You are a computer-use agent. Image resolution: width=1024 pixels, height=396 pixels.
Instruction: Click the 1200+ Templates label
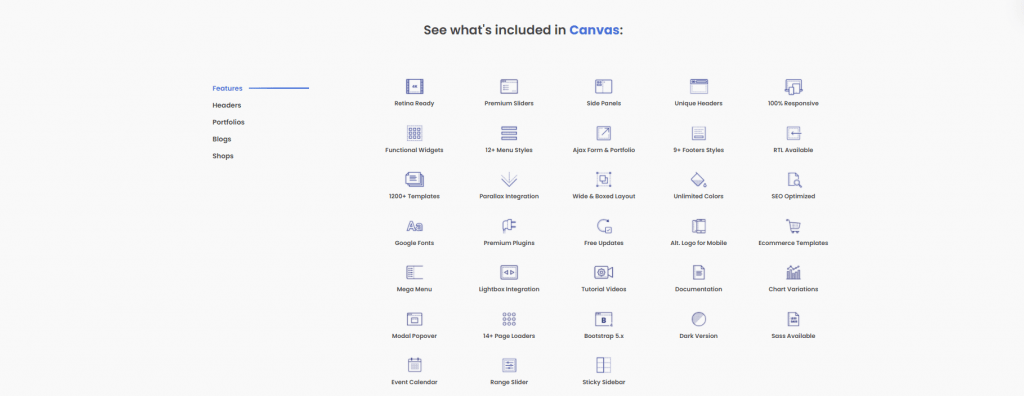click(x=414, y=197)
